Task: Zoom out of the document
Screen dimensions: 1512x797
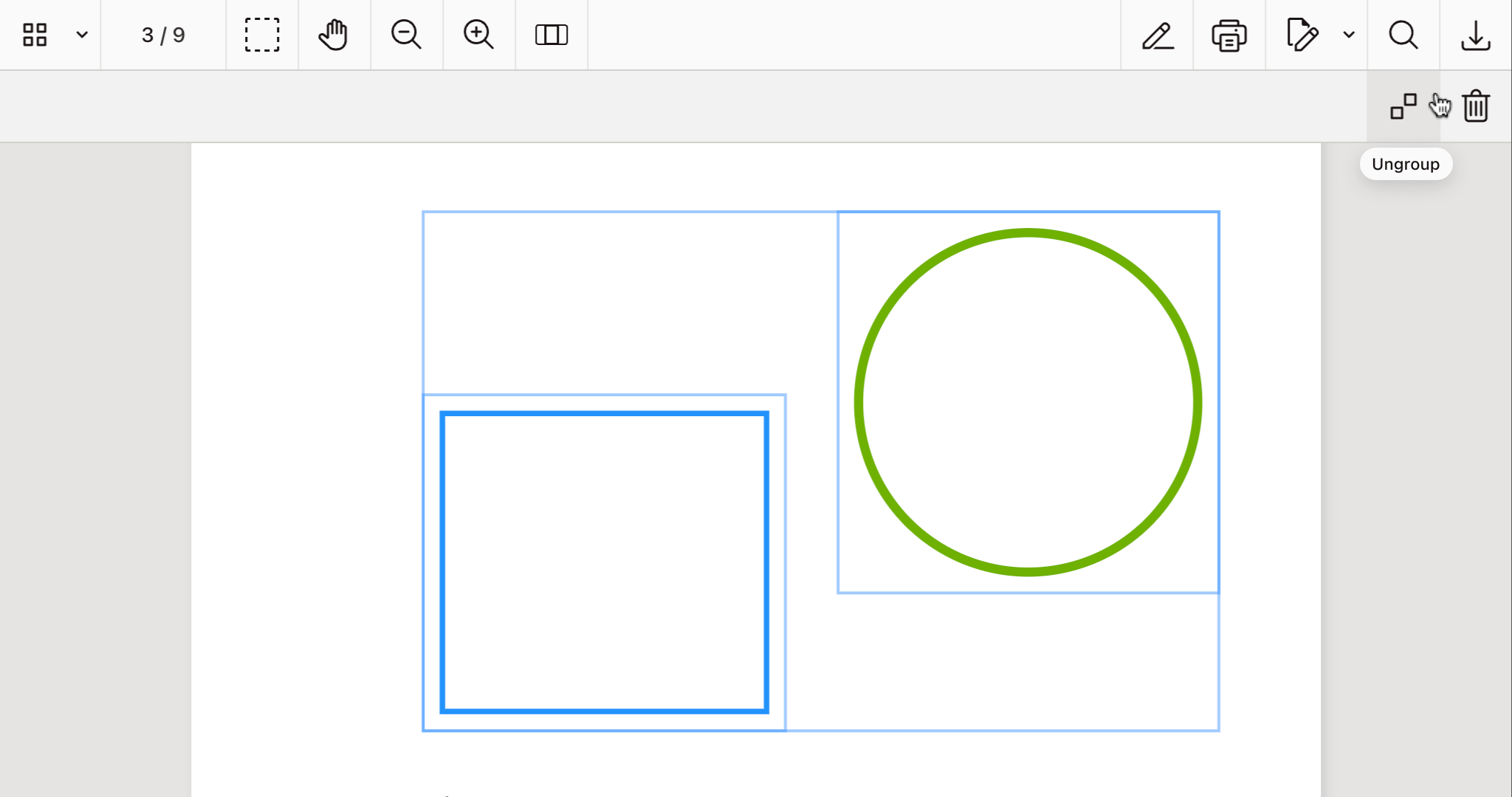Action: [x=406, y=34]
